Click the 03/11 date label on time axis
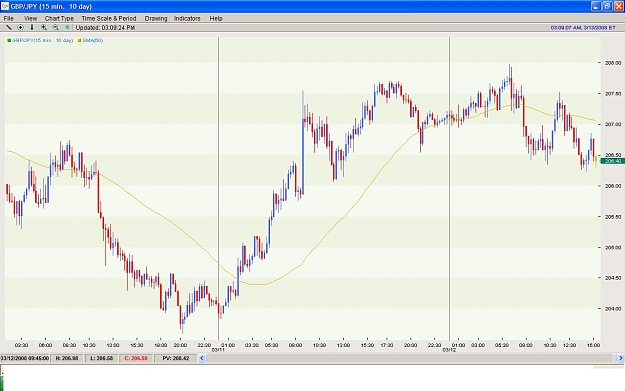This screenshot has height=391, width=625. (x=218, y=350)
